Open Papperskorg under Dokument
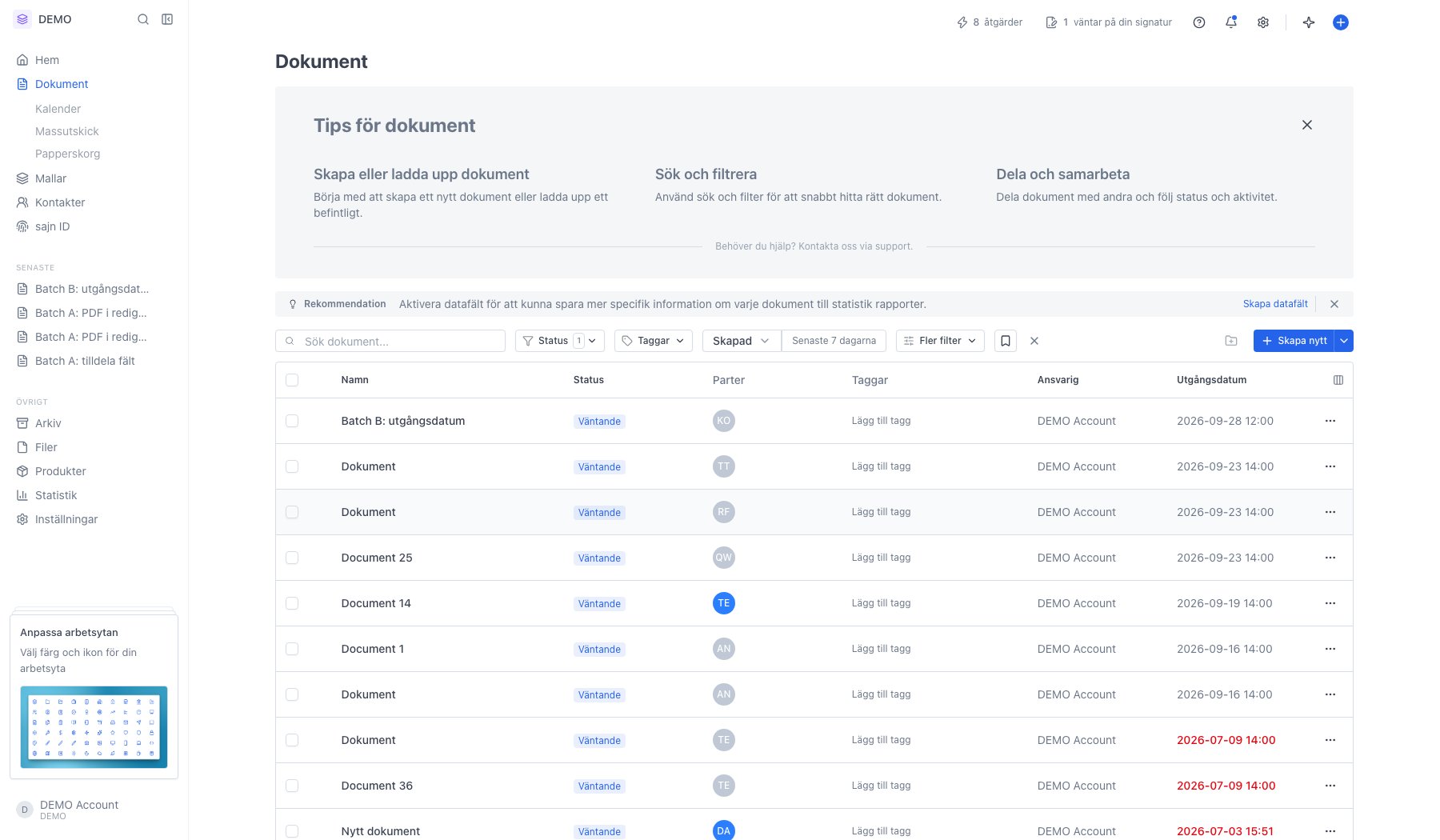 point(67,154)
